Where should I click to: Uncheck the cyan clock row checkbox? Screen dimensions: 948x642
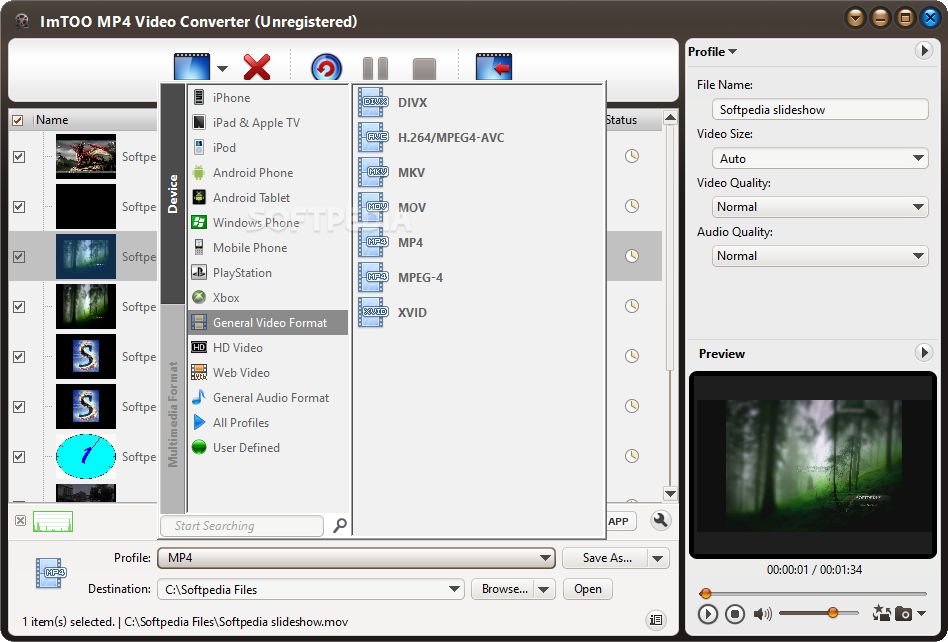(x=19, y=456)
